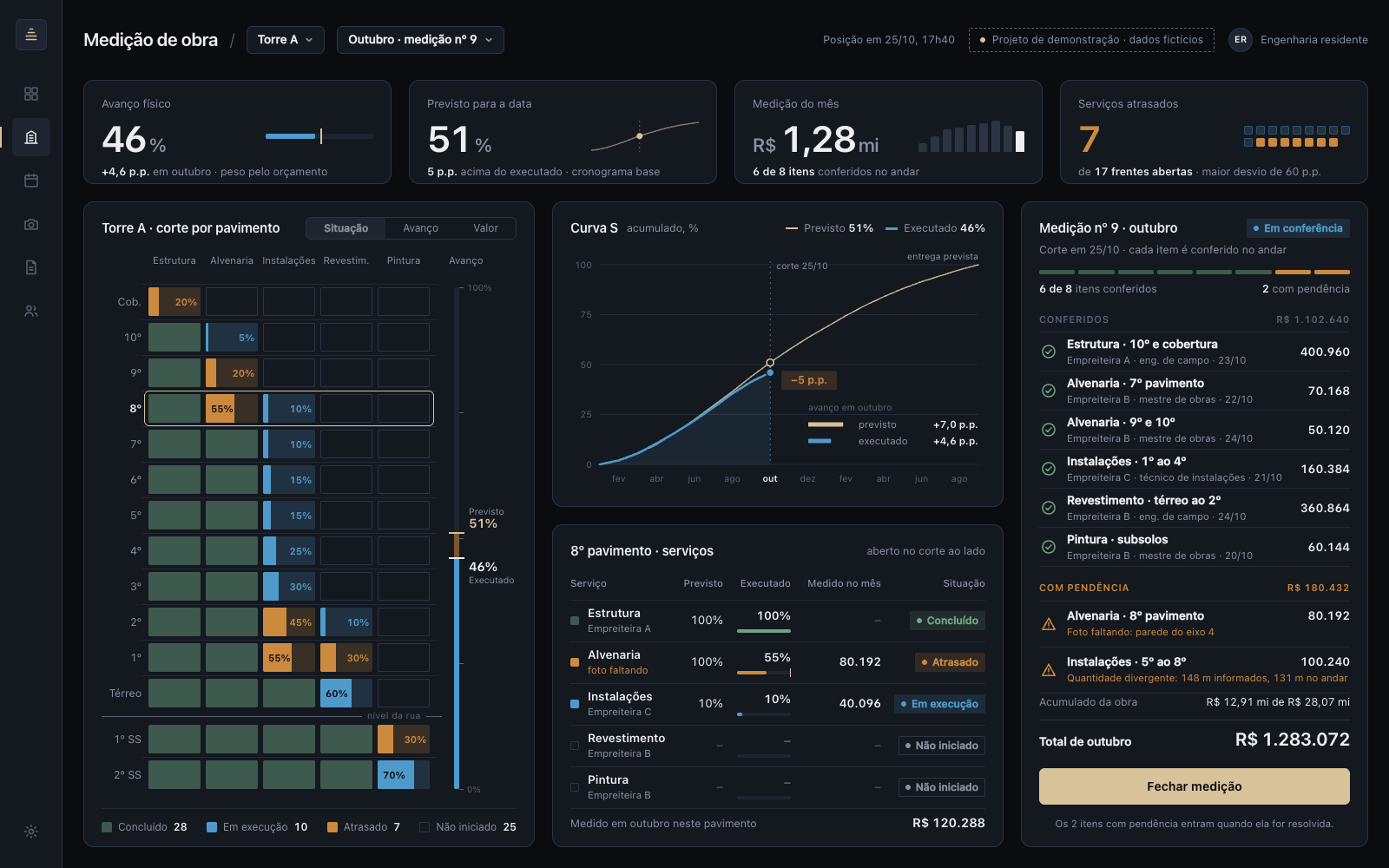Click the Em conferência status badge
This screenshot has height=868, width=1389.
[1298, 228]
